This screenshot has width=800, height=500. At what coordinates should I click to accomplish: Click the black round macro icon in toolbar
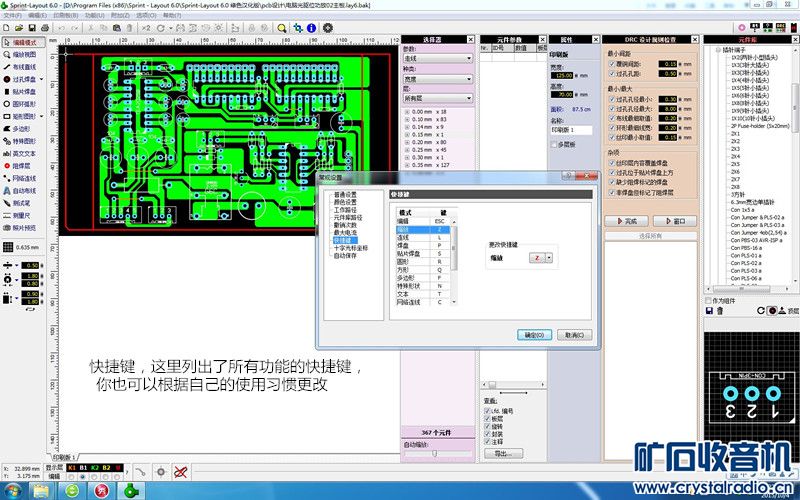(328, 28)
